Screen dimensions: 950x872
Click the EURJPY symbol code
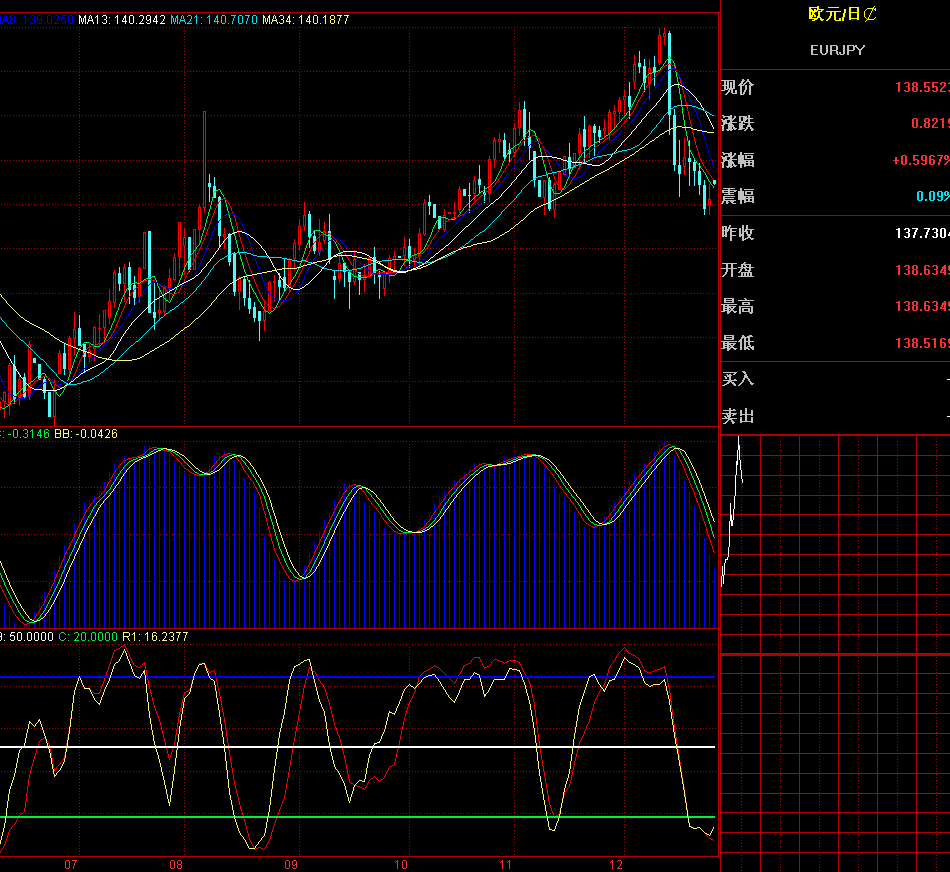click(x=837, y=50)
